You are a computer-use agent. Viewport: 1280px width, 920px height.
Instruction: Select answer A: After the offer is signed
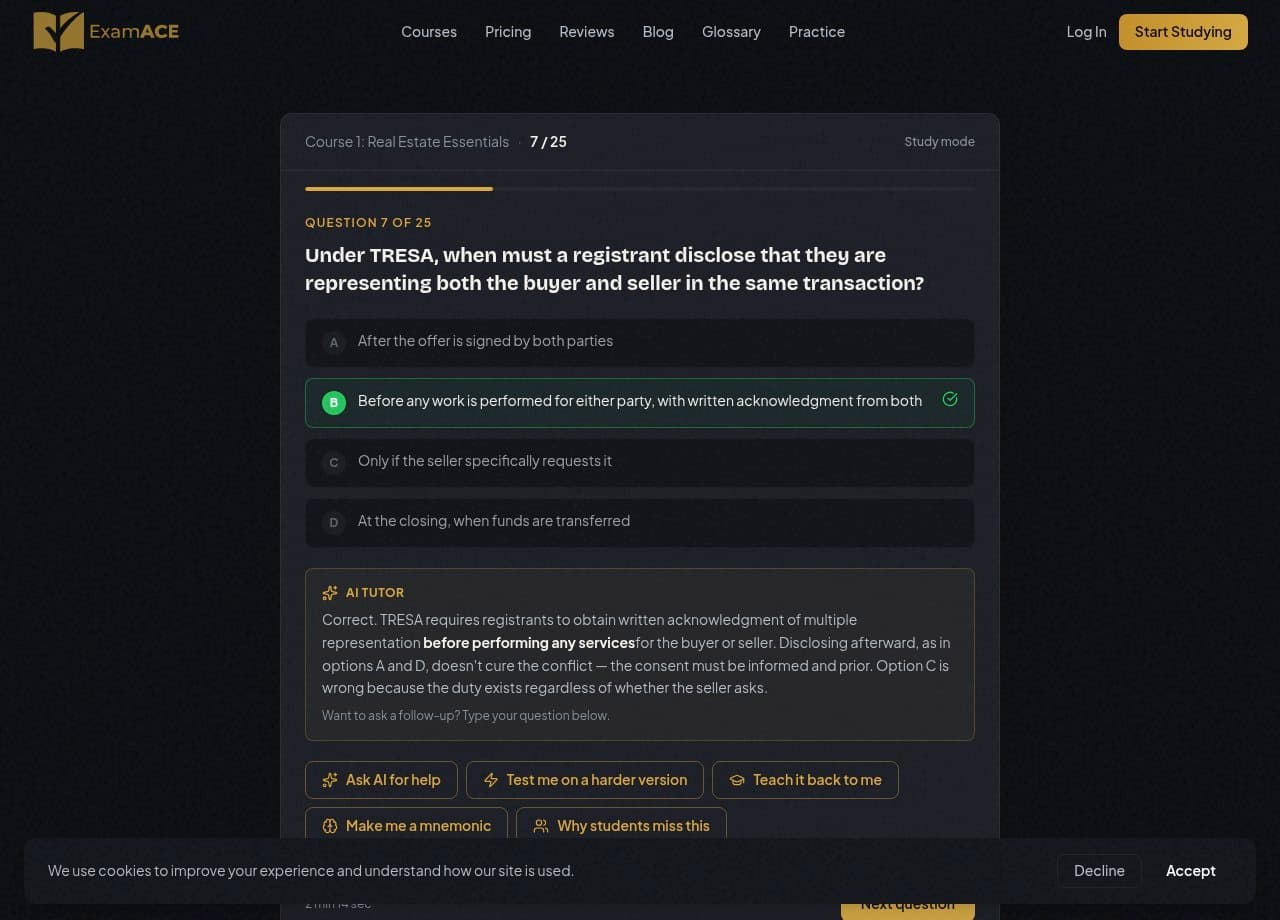coord(640,342)
